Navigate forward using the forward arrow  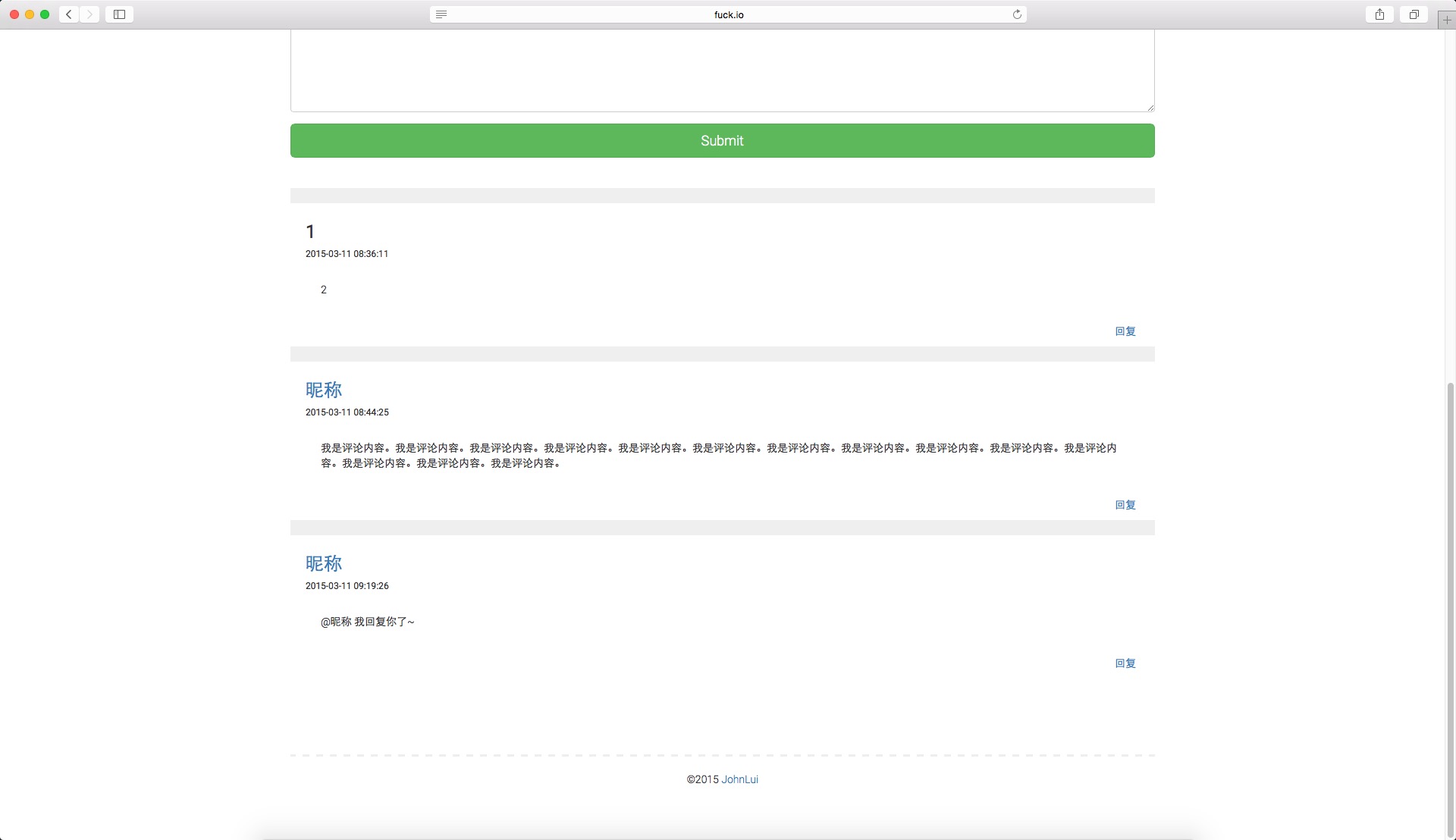coord(89,14)
